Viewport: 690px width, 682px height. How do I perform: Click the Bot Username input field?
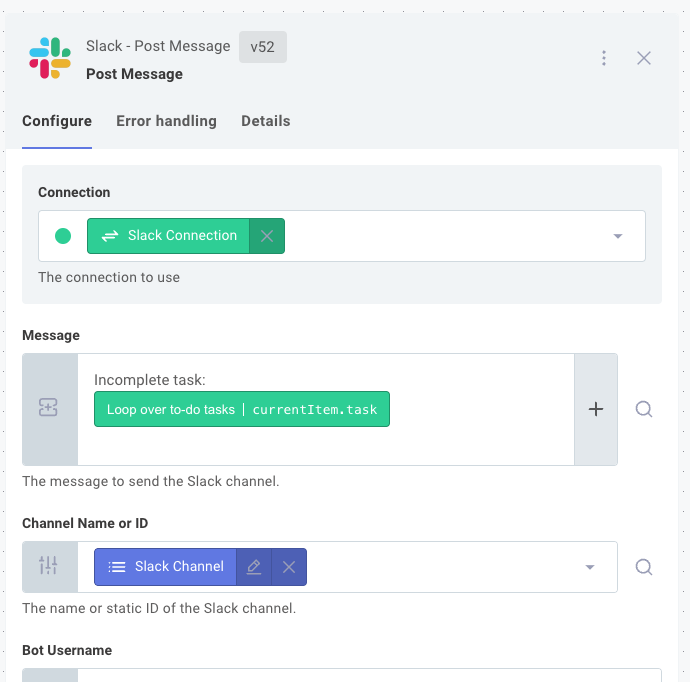click(342, 675)
